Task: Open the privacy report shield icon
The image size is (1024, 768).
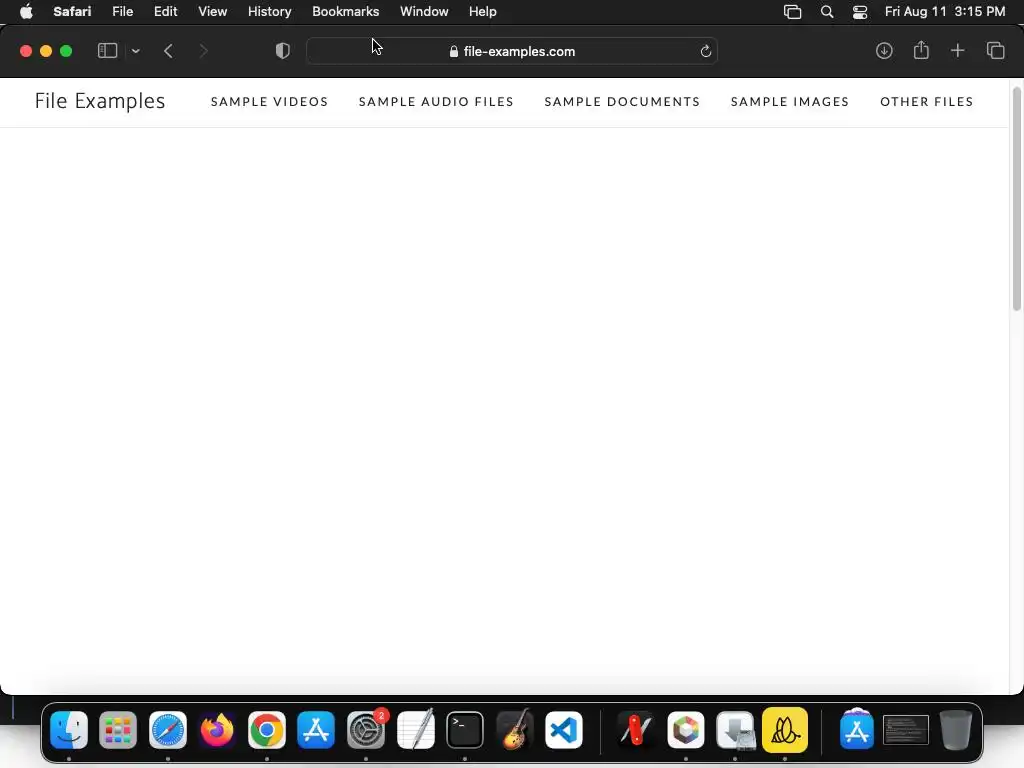Action: [x=283, y=51]
